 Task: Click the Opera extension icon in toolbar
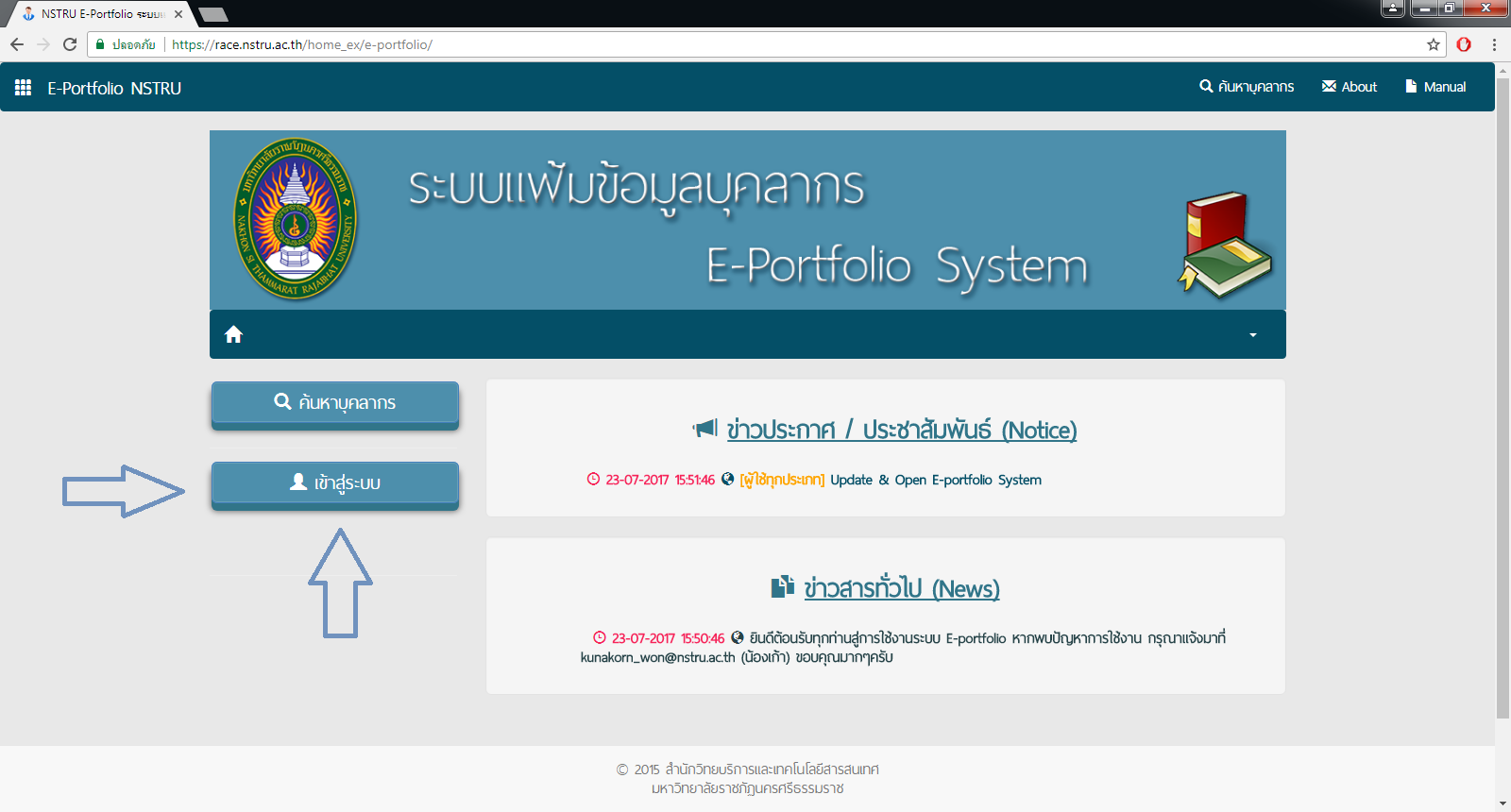pyautogui.click(x=1464, y=44)
